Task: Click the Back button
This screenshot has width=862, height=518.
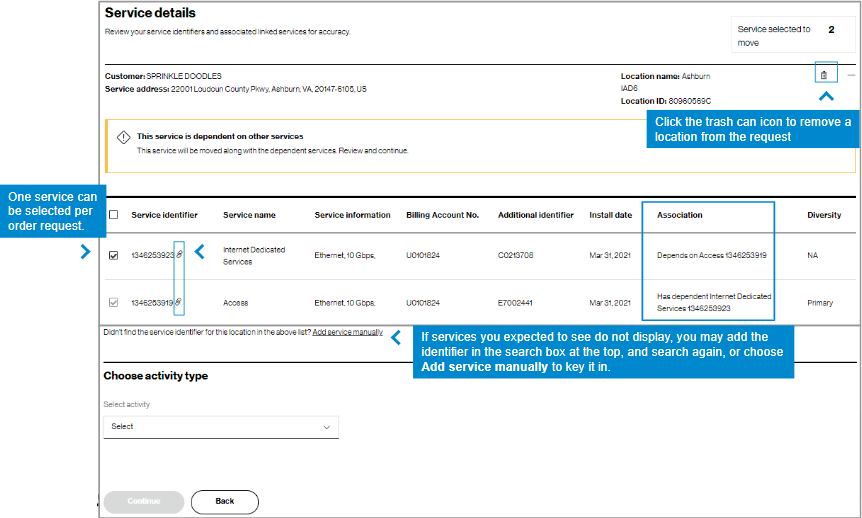Action: (x=224, y=502)
